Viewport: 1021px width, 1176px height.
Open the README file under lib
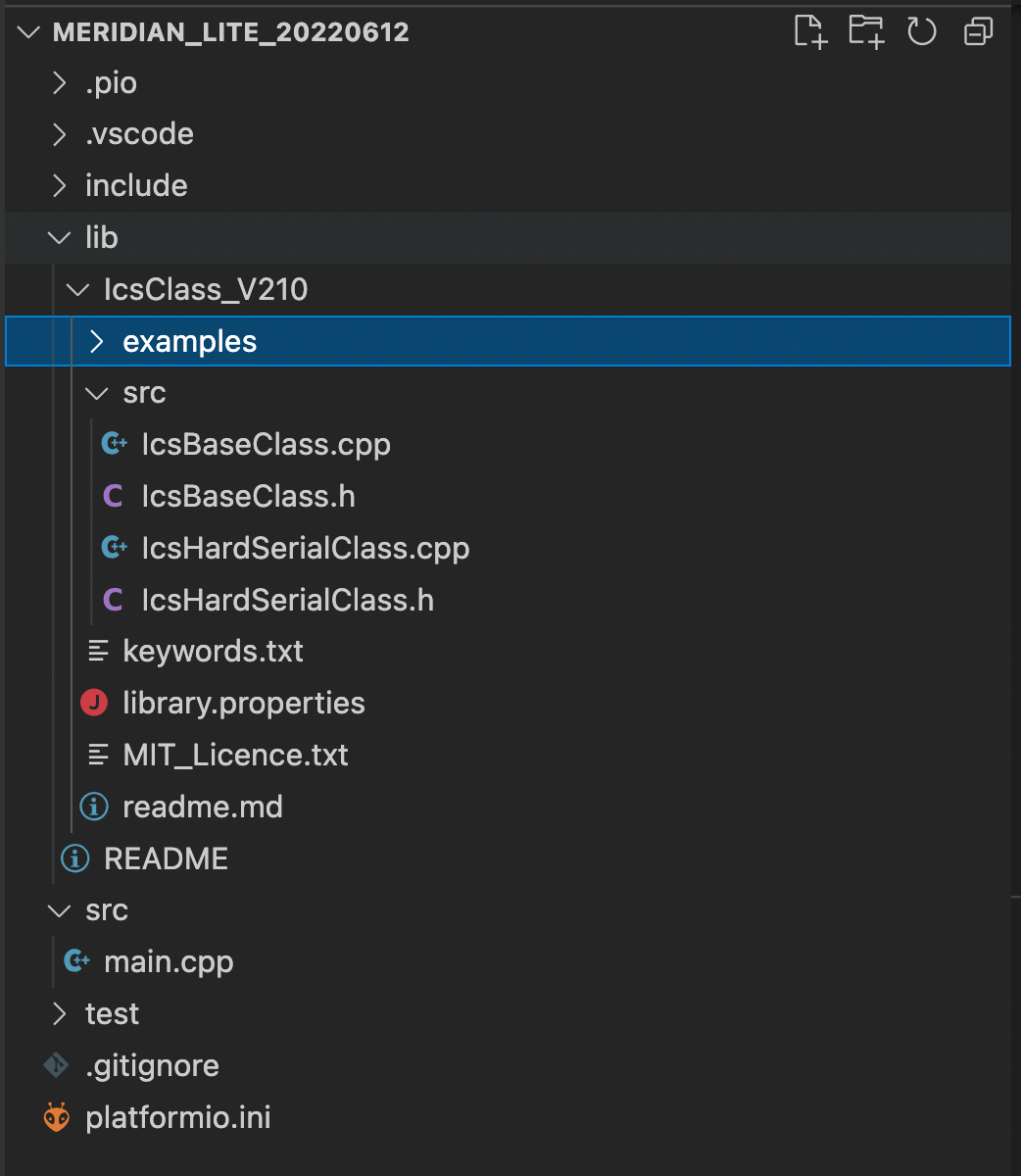pos(166,857)
